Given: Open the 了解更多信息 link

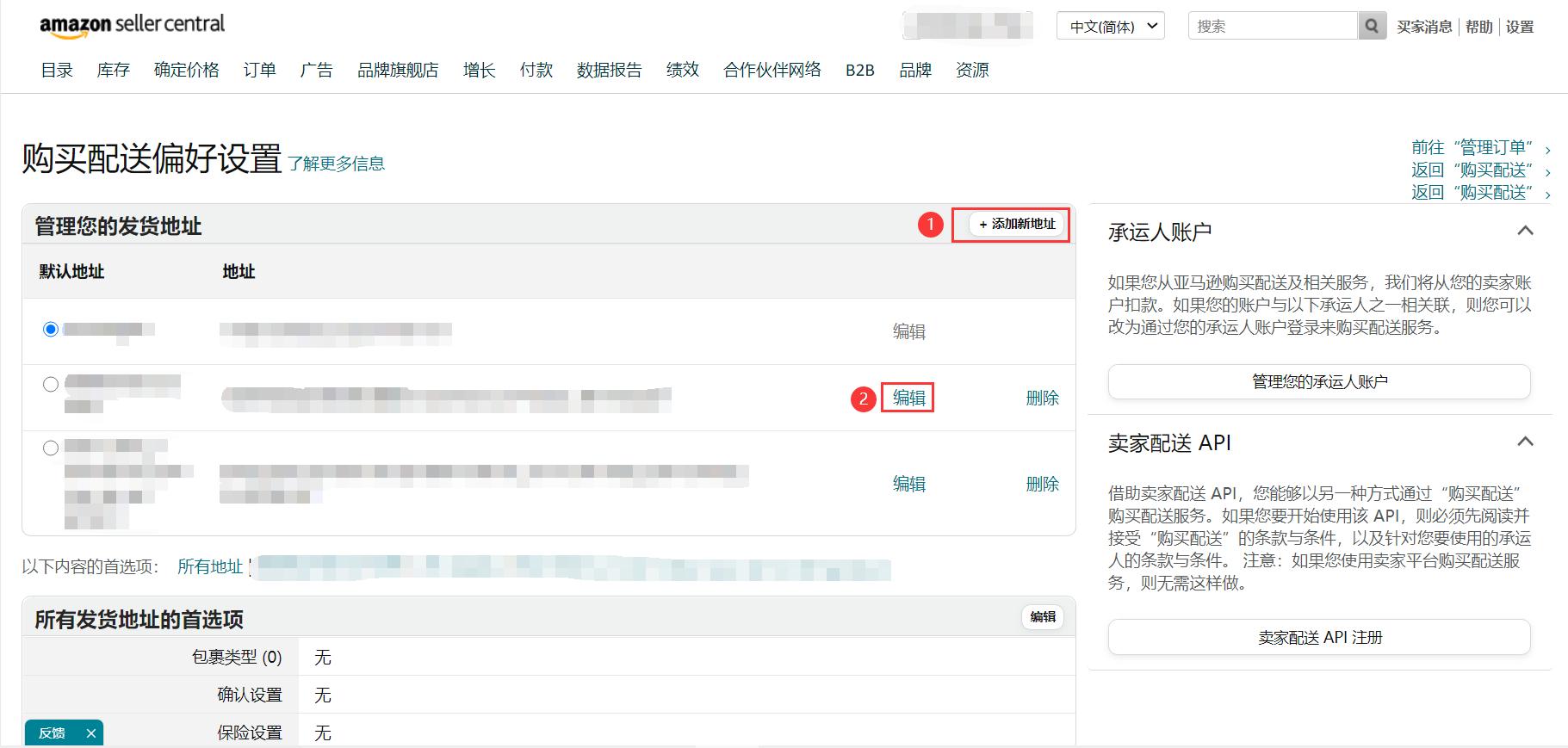Looking at the screenshot, I should tap(337, 164).
